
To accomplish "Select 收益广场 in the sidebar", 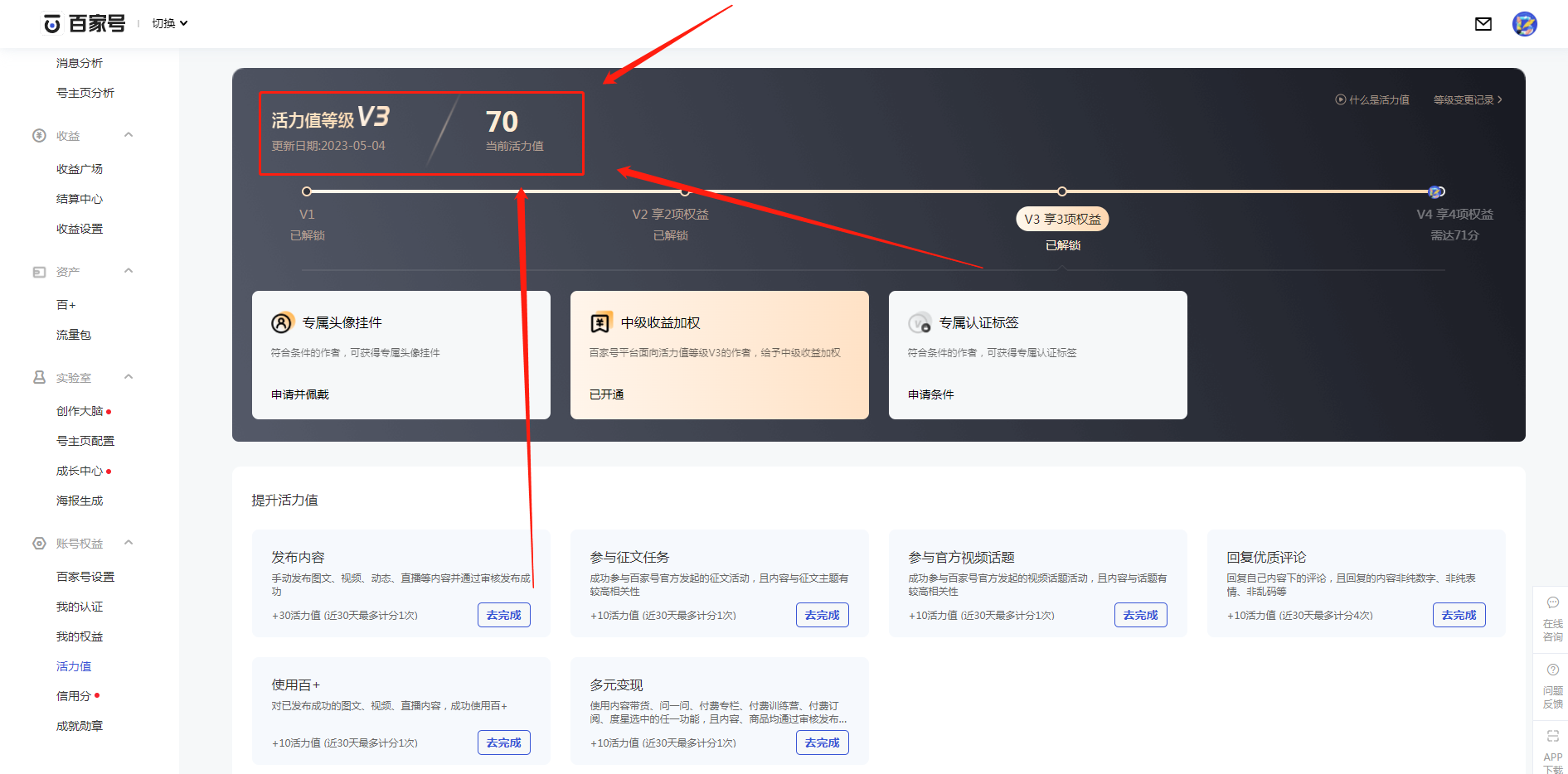I will click(80, 169).
